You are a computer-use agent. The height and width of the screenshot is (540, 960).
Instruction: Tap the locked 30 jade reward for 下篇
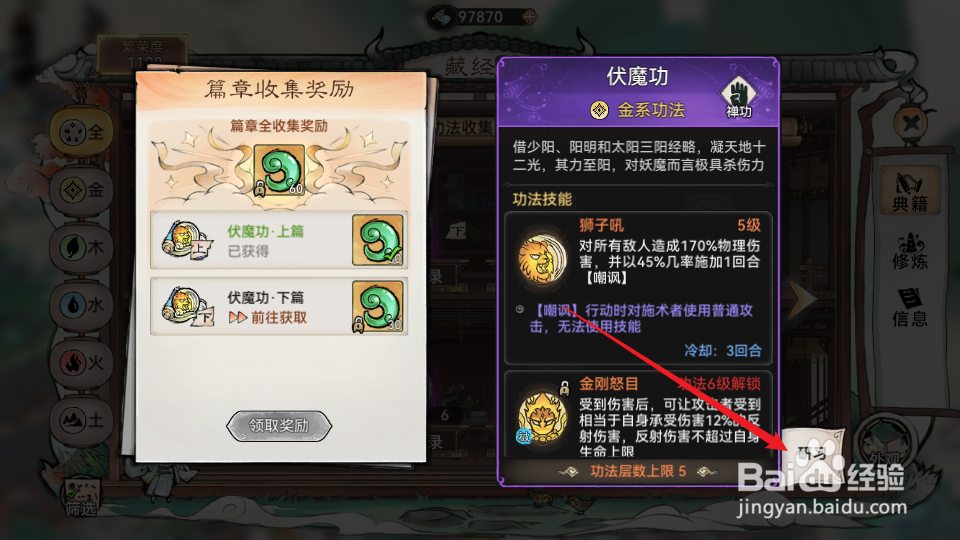tap(378, 306)
